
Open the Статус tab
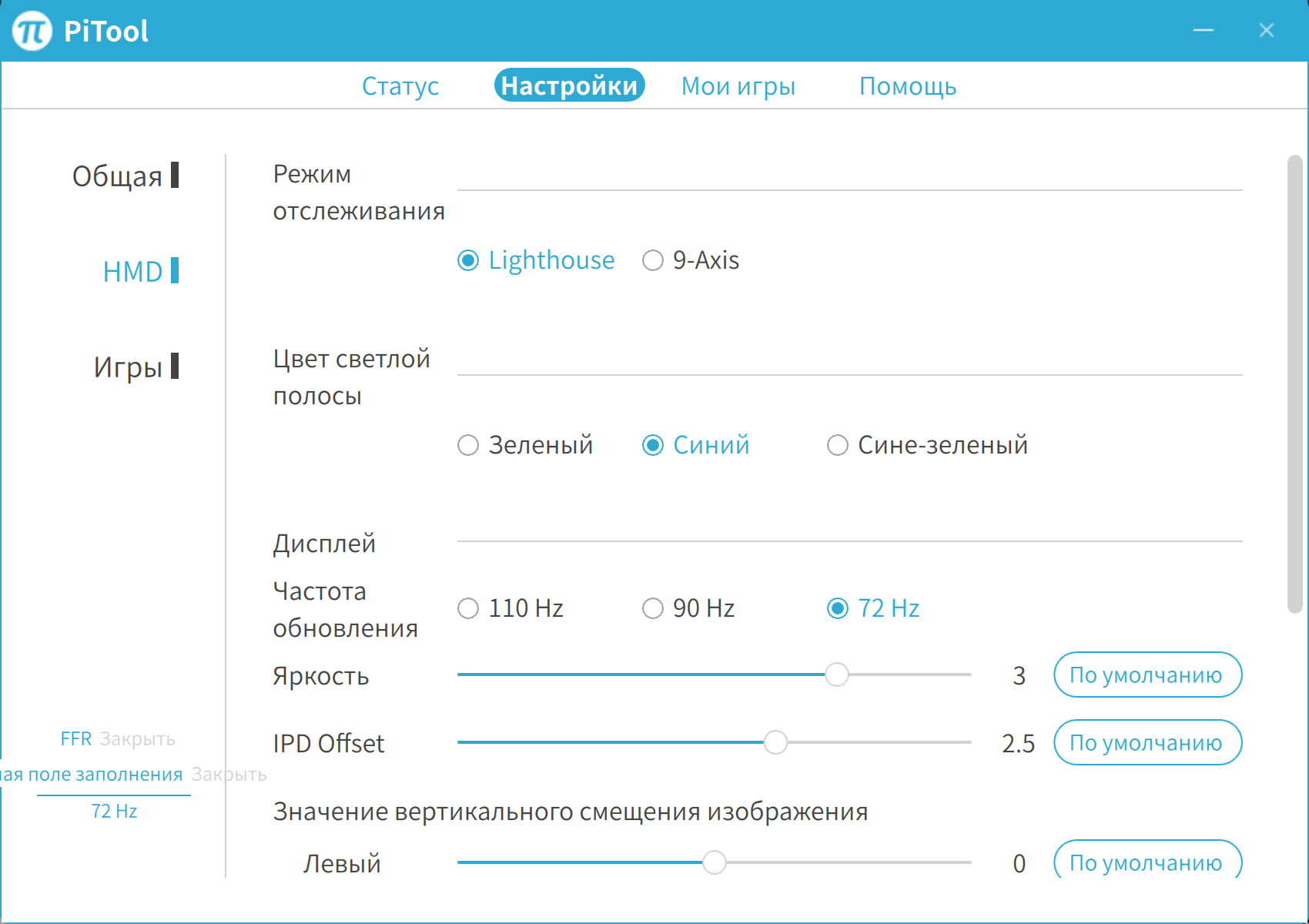[x=400, y=86]
